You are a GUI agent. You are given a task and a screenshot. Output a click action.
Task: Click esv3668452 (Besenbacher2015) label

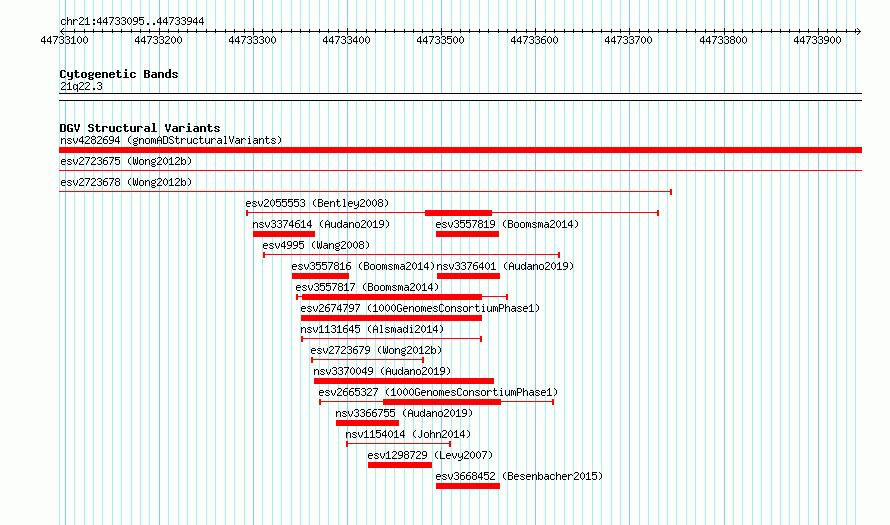pyautogui.click(x=519, y=476)
